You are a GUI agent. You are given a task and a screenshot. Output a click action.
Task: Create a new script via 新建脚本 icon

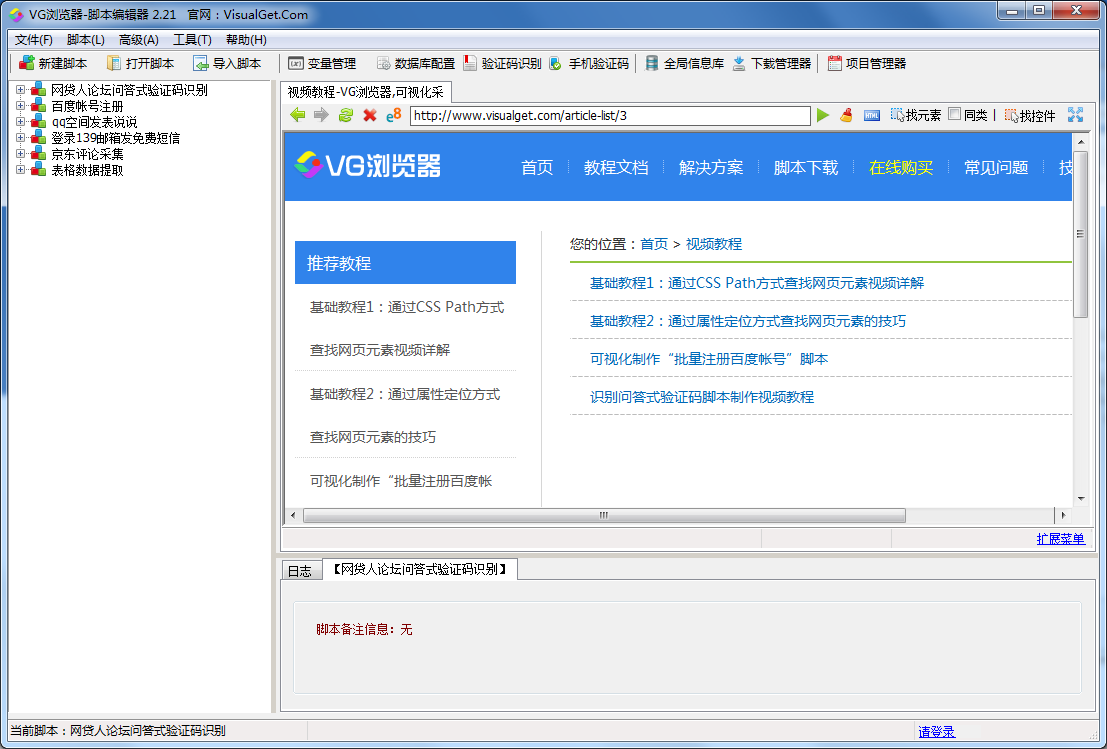pyautogui.click(x=51, y=62)
